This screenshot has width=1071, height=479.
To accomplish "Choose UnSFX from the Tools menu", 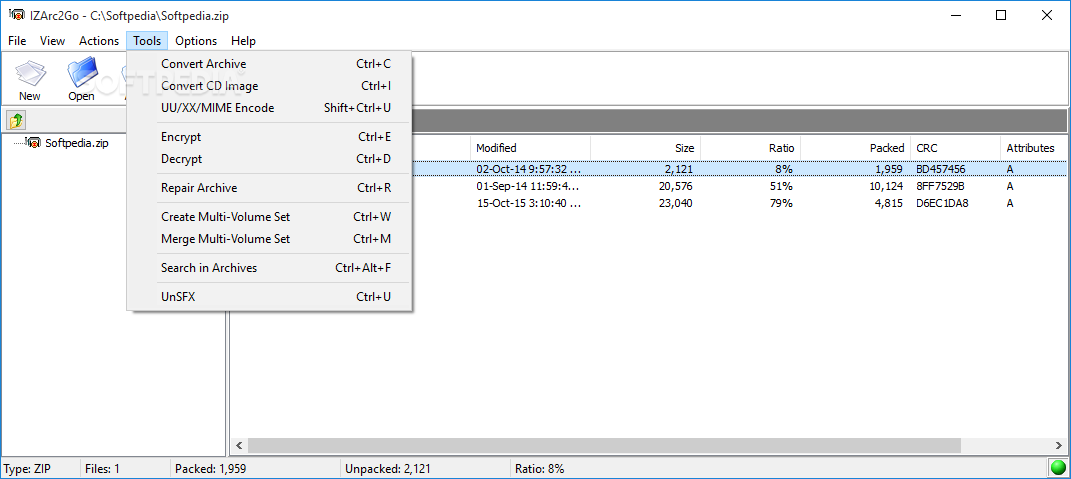I will (269, 297).
